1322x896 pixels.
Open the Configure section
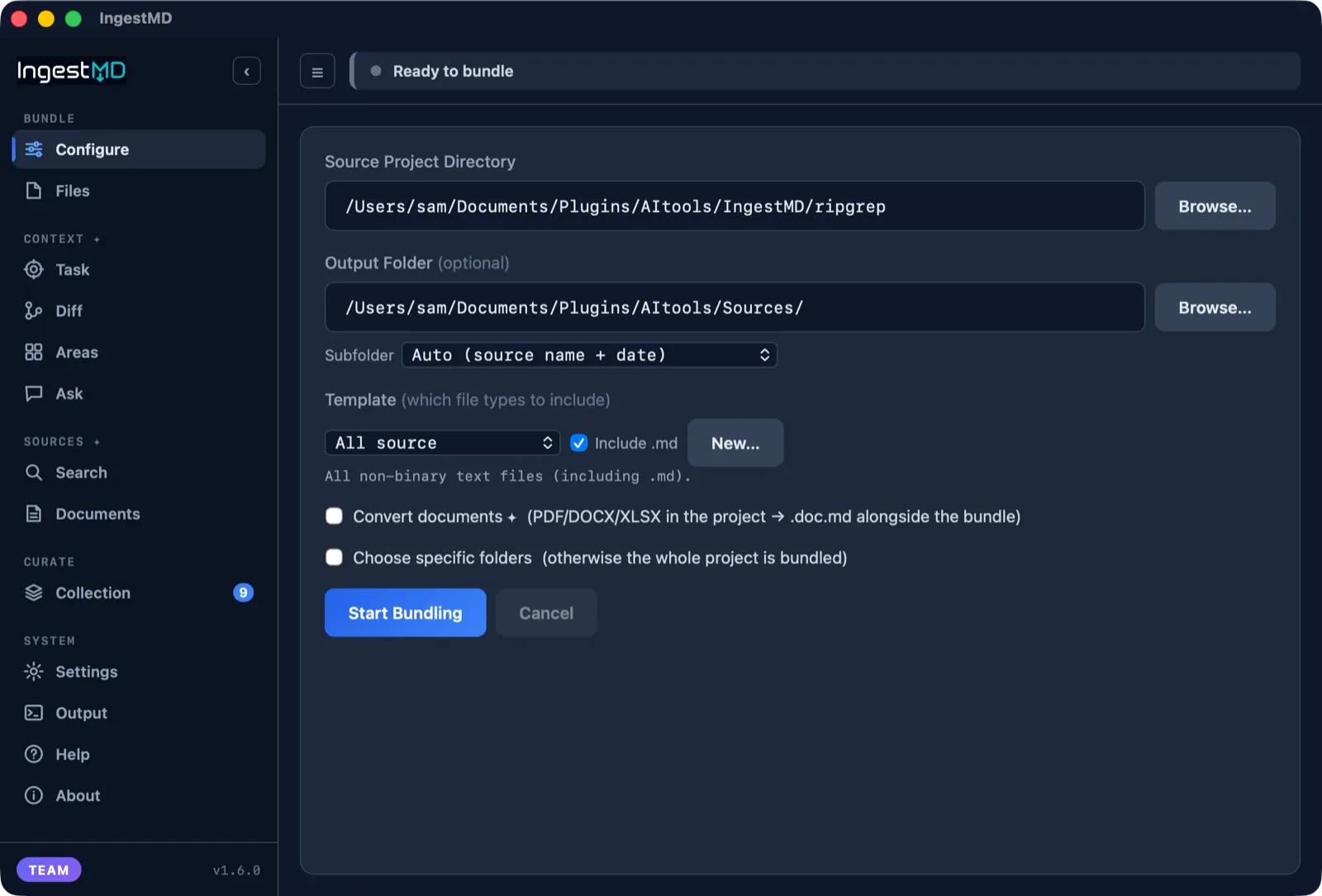click(x=139, y=149)
